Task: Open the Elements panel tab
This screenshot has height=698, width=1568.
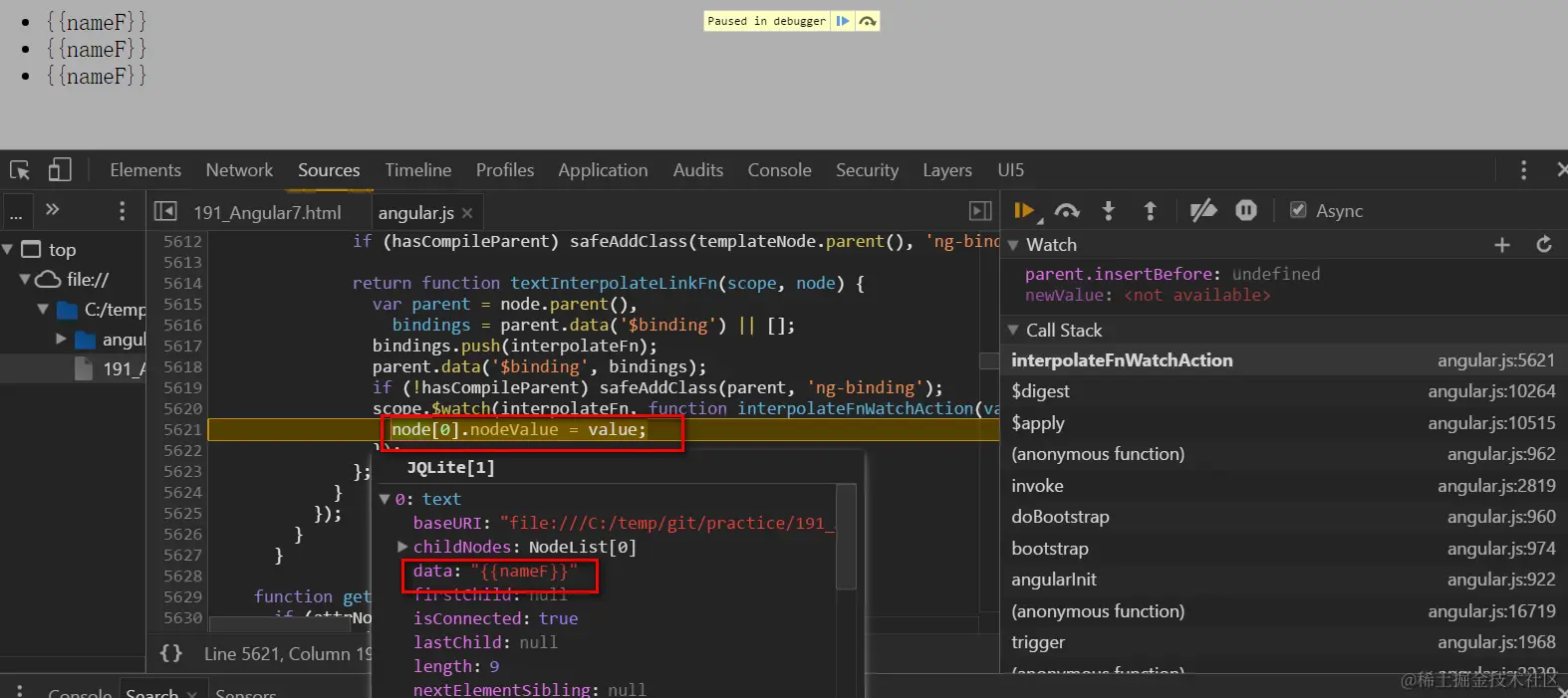Action: 145,170
